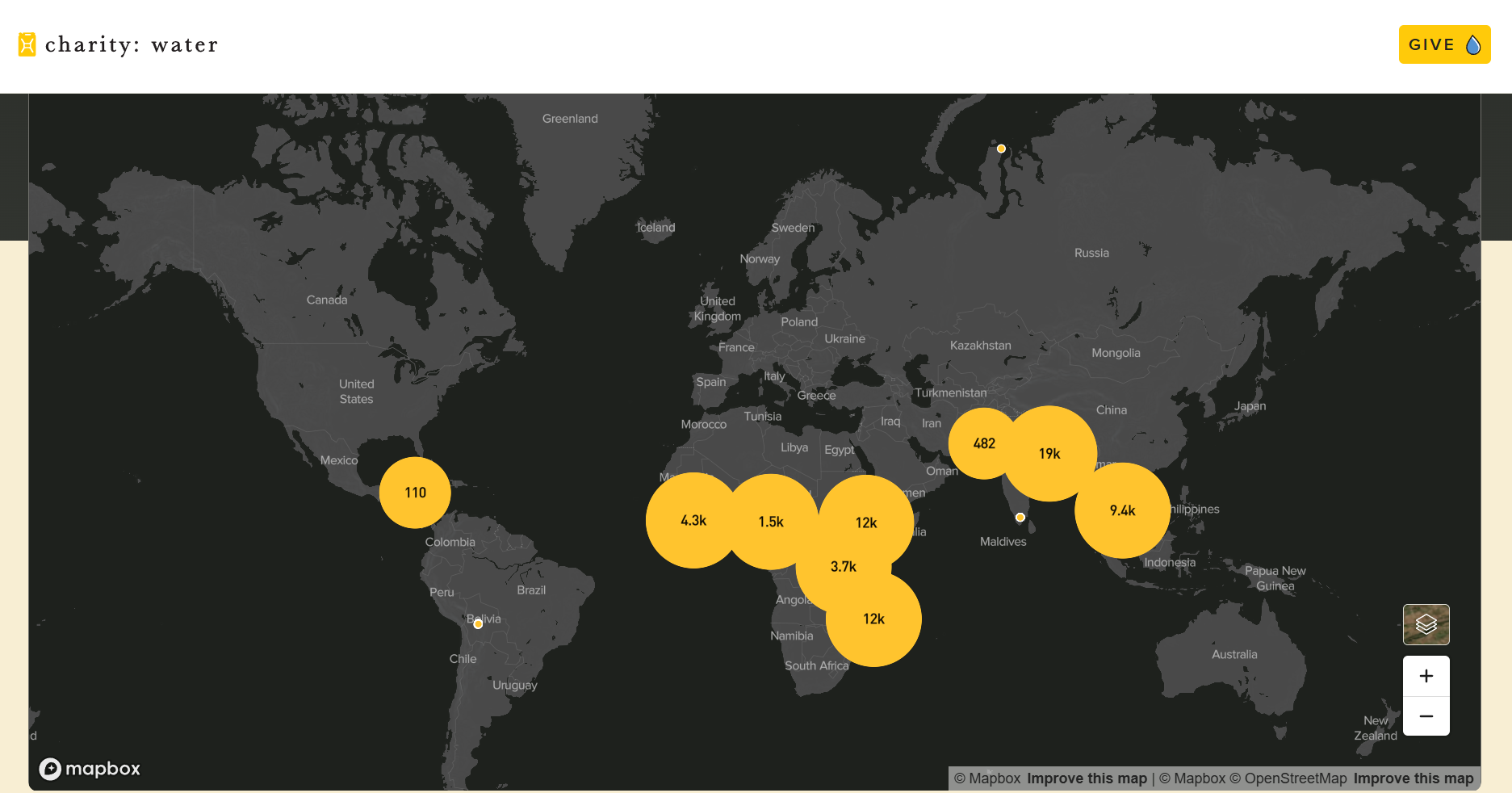Select the small project marker near Russia
Image resolution: width=1512 pixels, height=793 pixels.
click(x=1000, y=148)
